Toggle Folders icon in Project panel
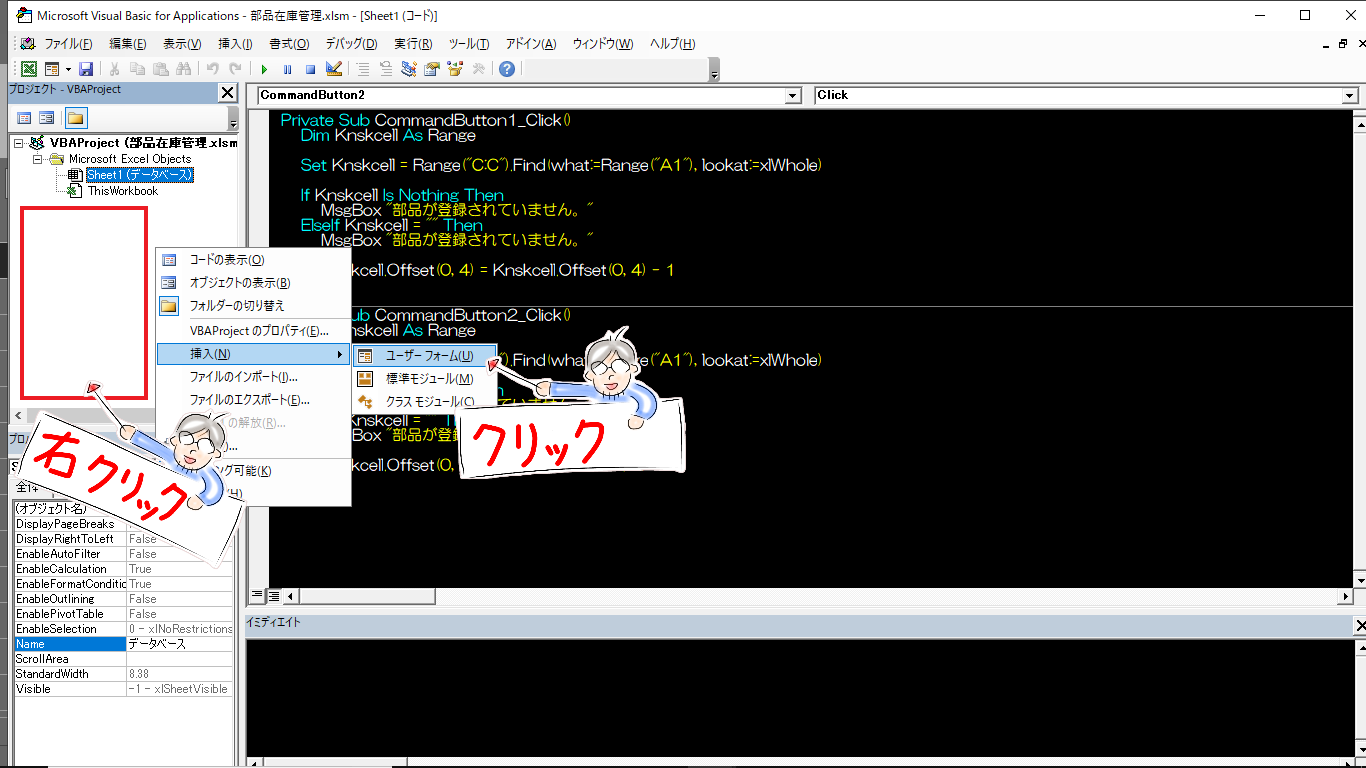 click(75, 118)
